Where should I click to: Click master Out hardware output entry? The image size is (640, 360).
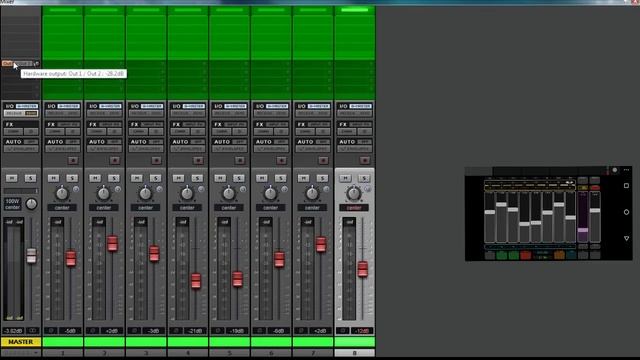tap(18, 63)
